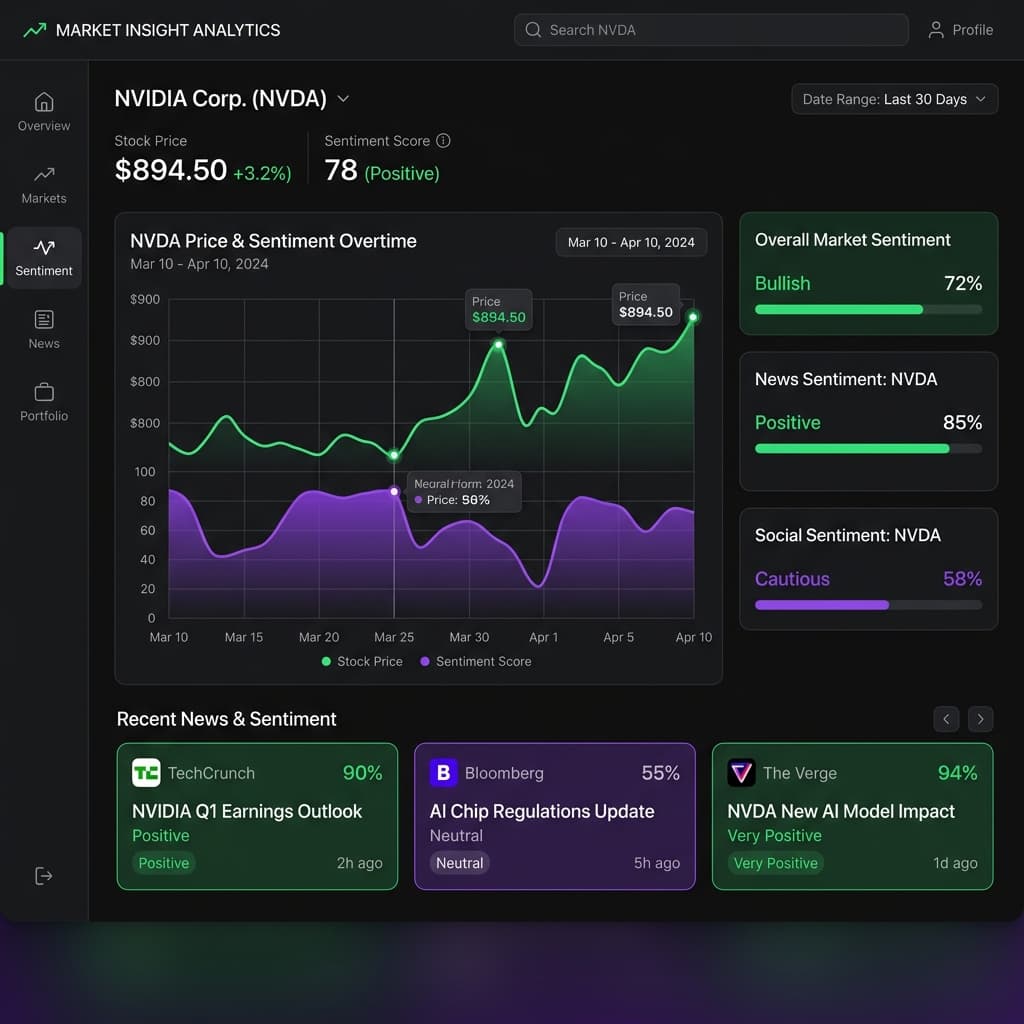Click the Recent News & Sentiment heading
Screen dimensions: 1024x1024
pos(227,719)
